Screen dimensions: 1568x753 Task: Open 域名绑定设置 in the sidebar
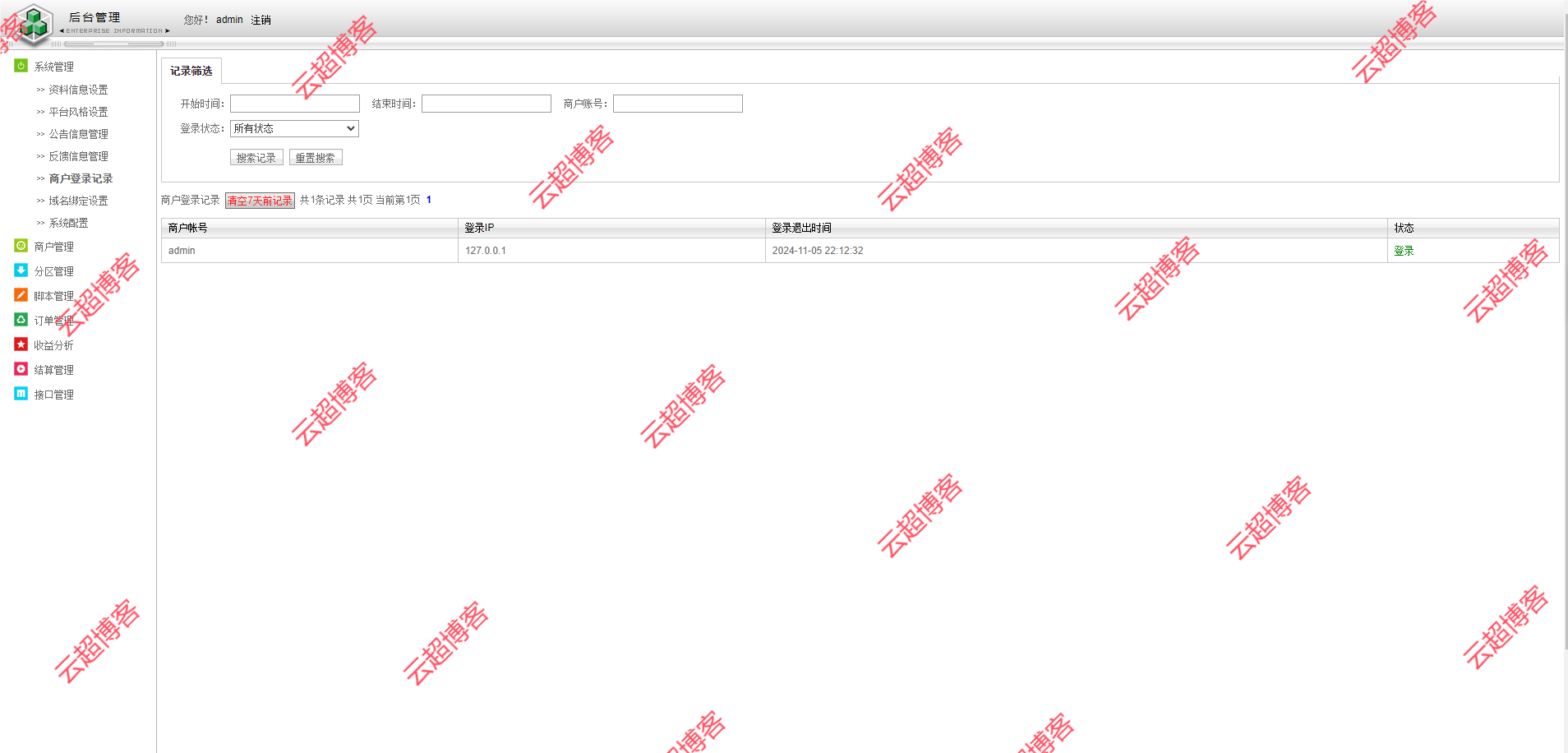(78, 201)
